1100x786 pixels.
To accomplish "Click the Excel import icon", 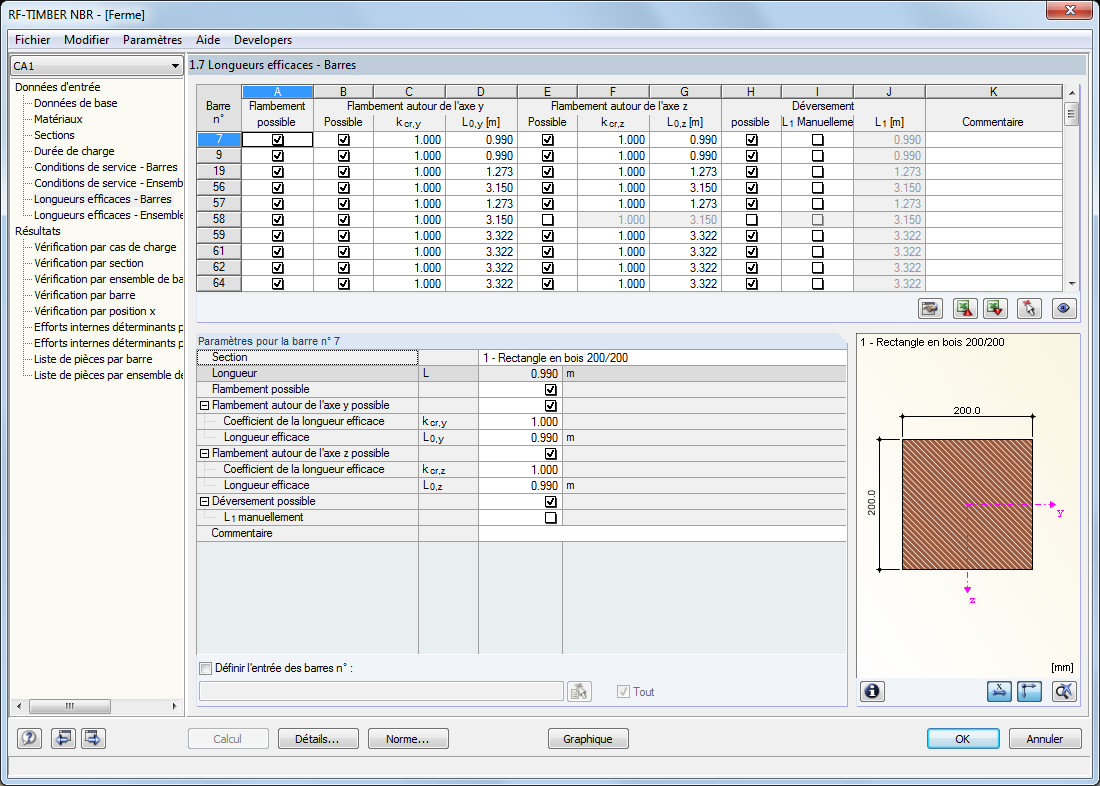I will click(x=995, y=309).
